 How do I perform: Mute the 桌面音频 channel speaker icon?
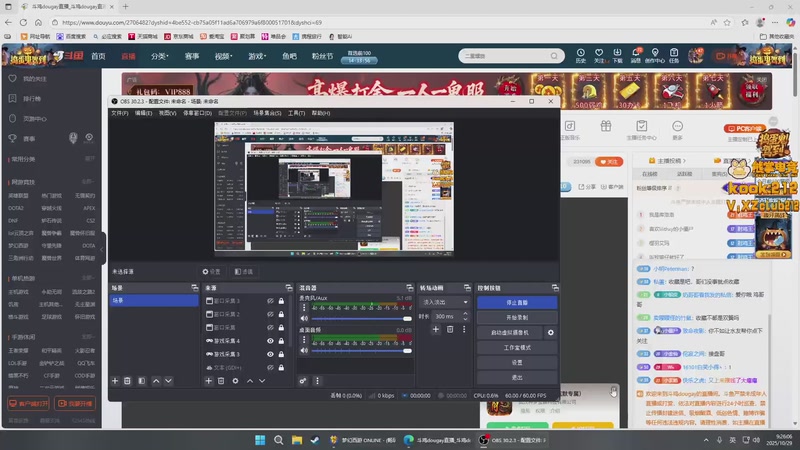[x=305, y=351]
